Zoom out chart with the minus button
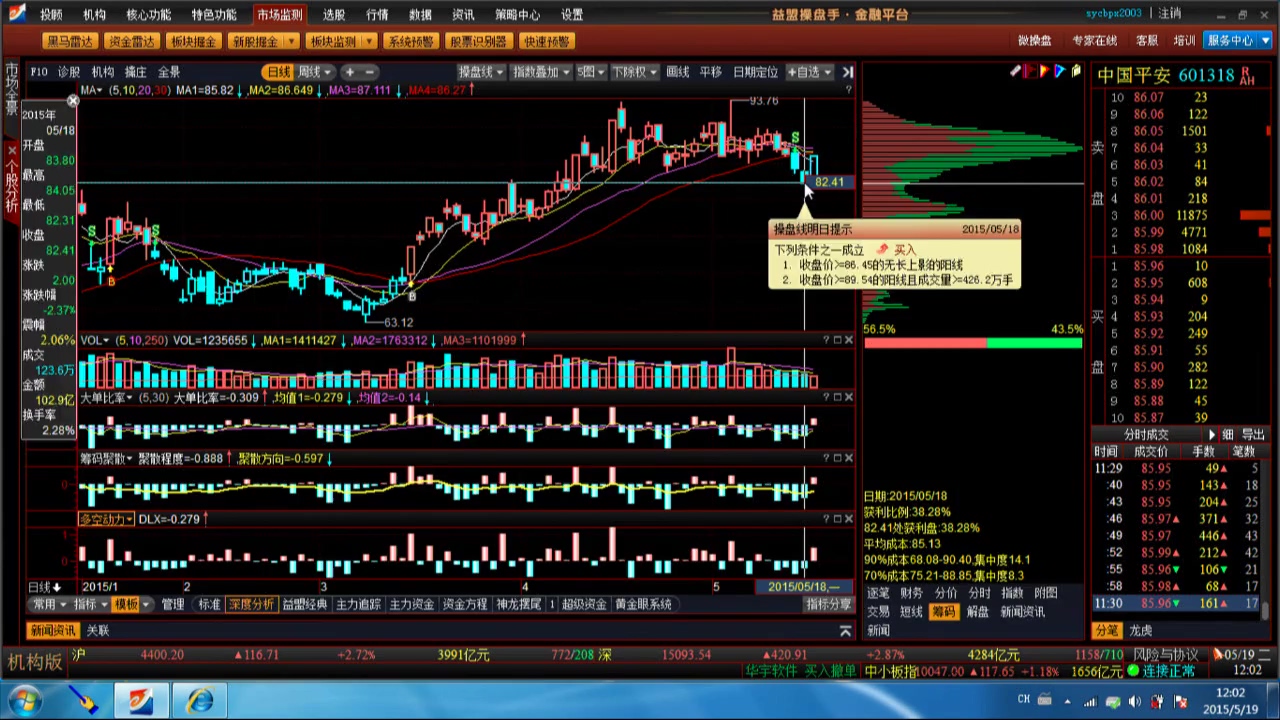The image size is (1280, 720). [369, 72]
